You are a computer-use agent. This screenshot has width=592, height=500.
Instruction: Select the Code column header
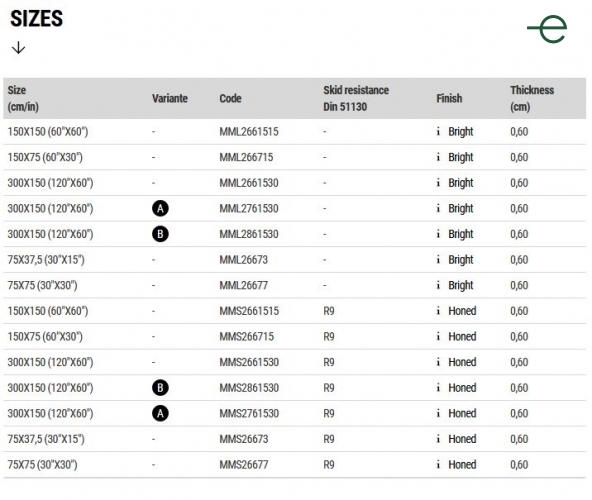230,98
